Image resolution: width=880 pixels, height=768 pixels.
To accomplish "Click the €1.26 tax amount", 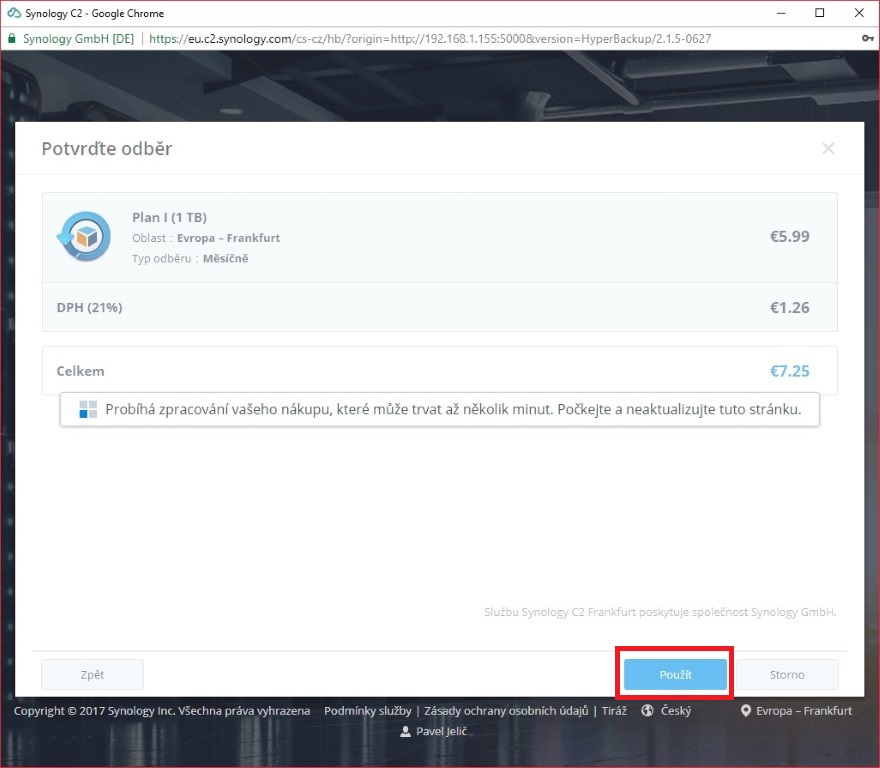I will pyautogui.click(x=789, y=308).
